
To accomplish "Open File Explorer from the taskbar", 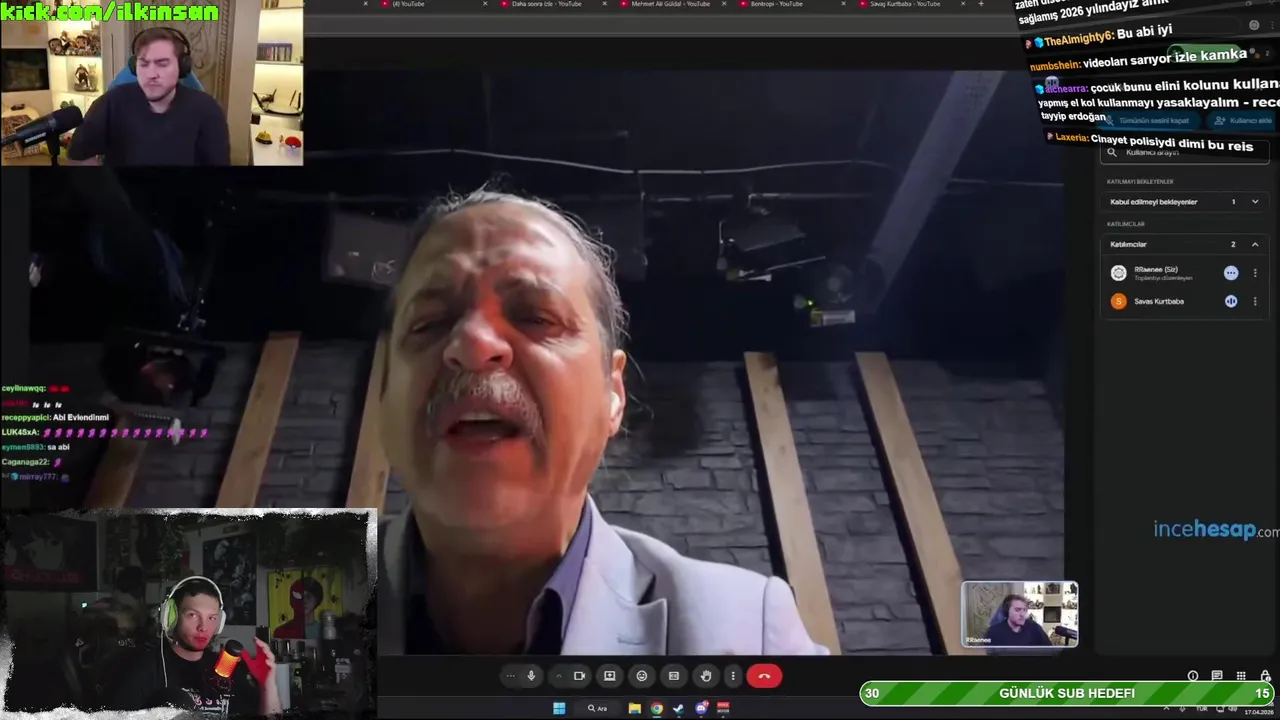I will (x=634, y=708).
